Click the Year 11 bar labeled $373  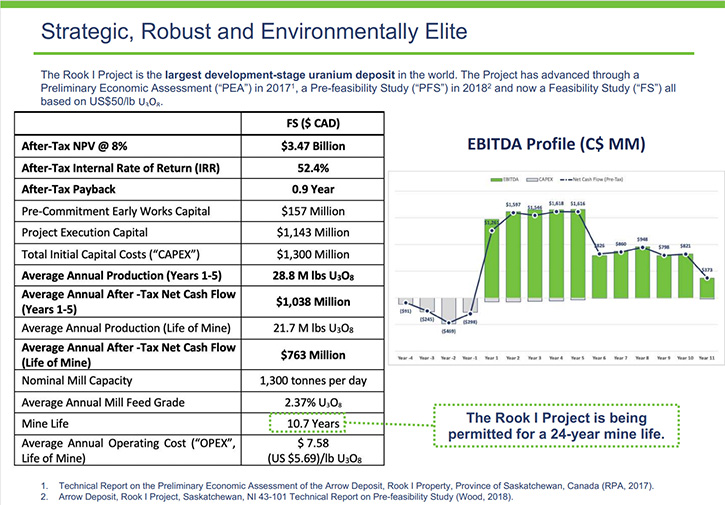point(707,288)
